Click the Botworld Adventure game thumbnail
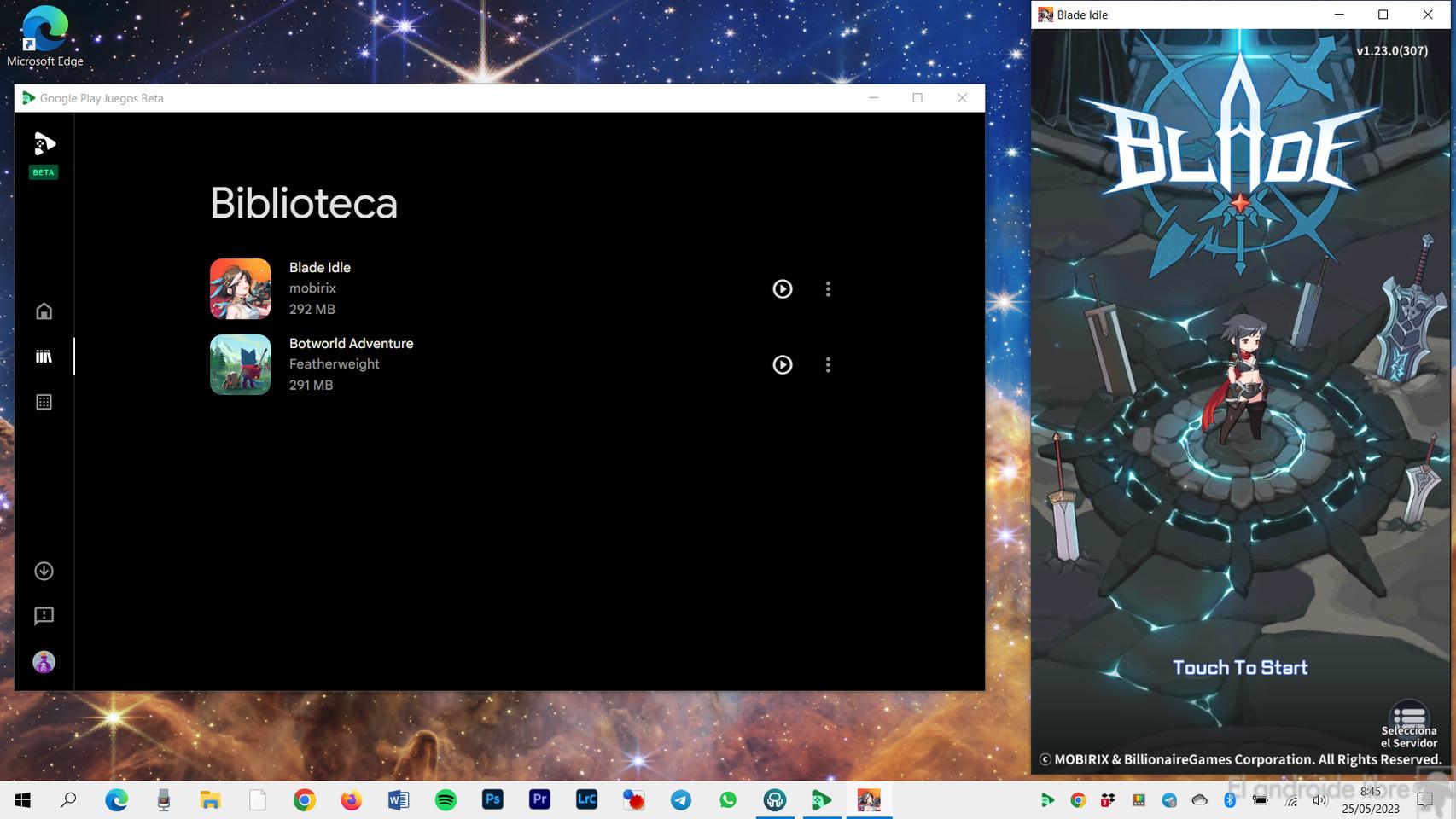This screenshot has width=1456, height=819. click(241, 365)
